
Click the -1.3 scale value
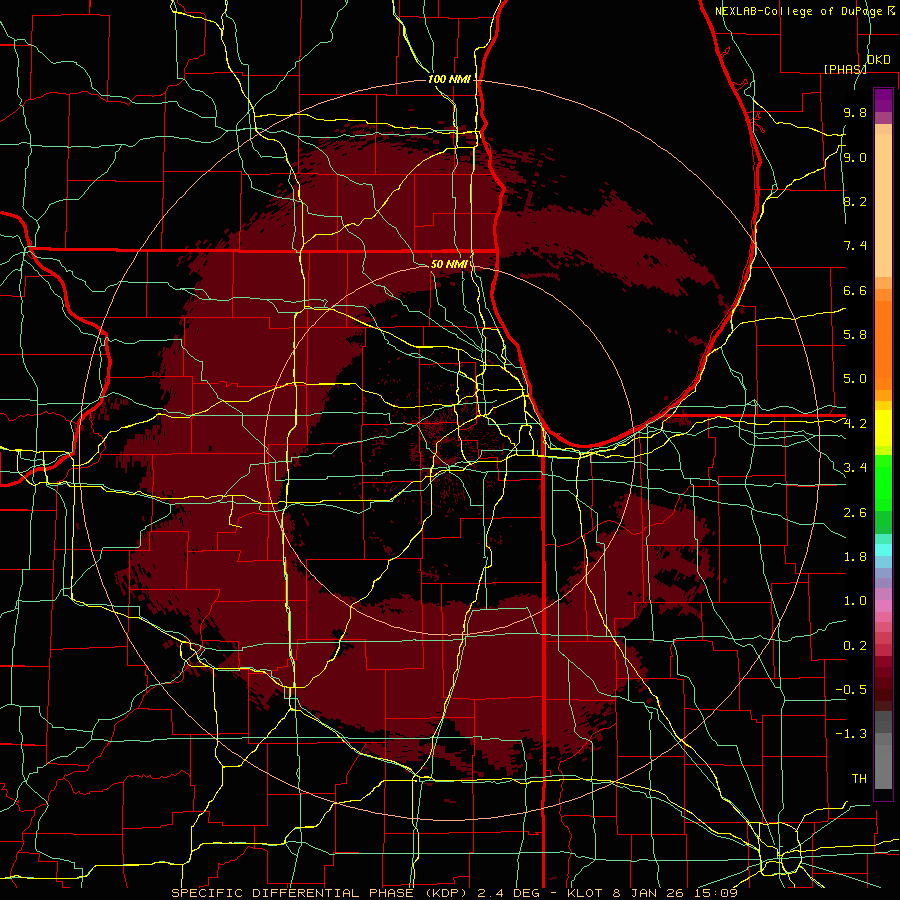tap(851, 734)
